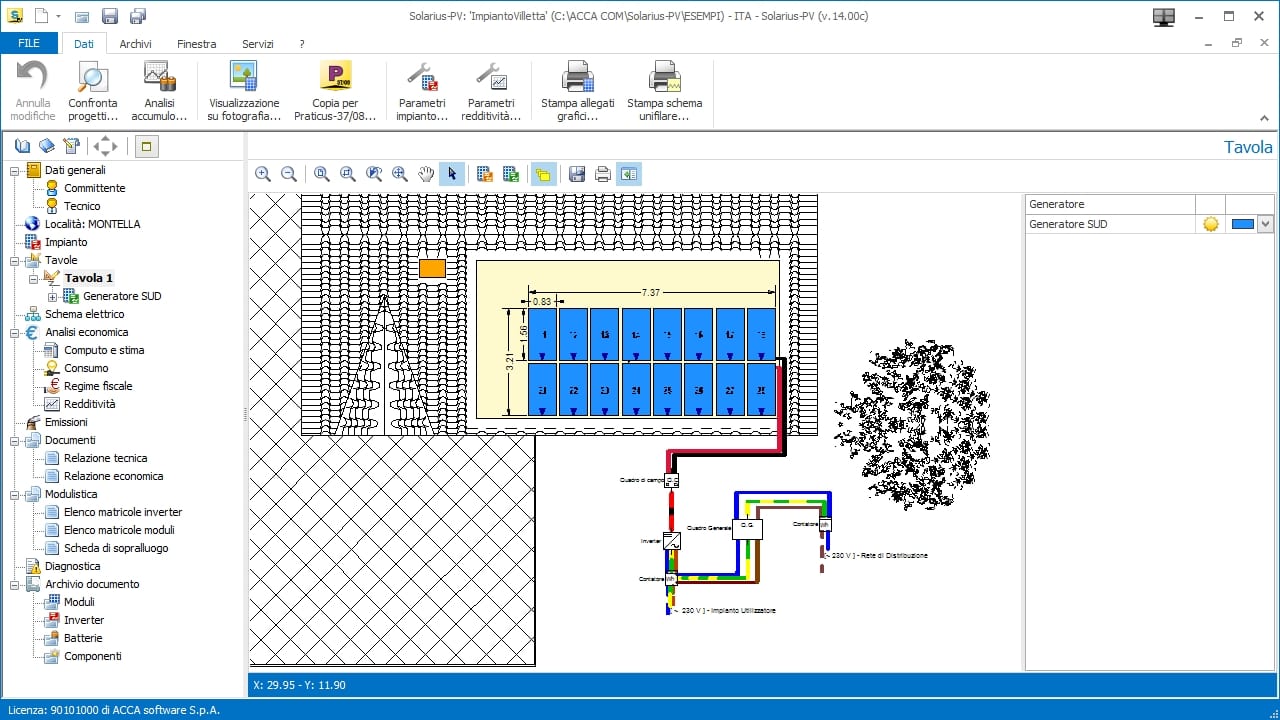Image resolution: width=1280 pixels, height=720 pixels.
Task: Select Committente in tree
Action: (95, 188)
